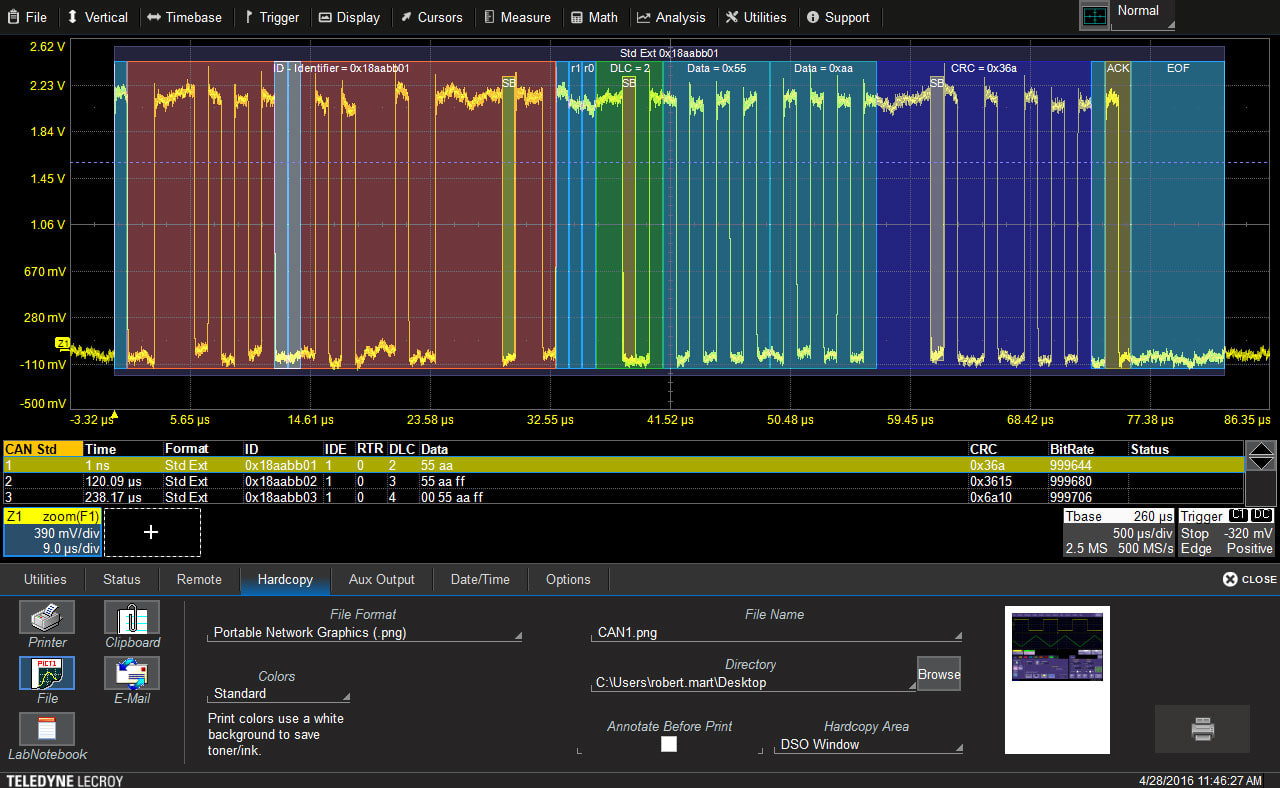The height and width of the screenshot is (788, 1280).
Task: Open the Tbase timebase descriptor box
Action: [1117, 531]
